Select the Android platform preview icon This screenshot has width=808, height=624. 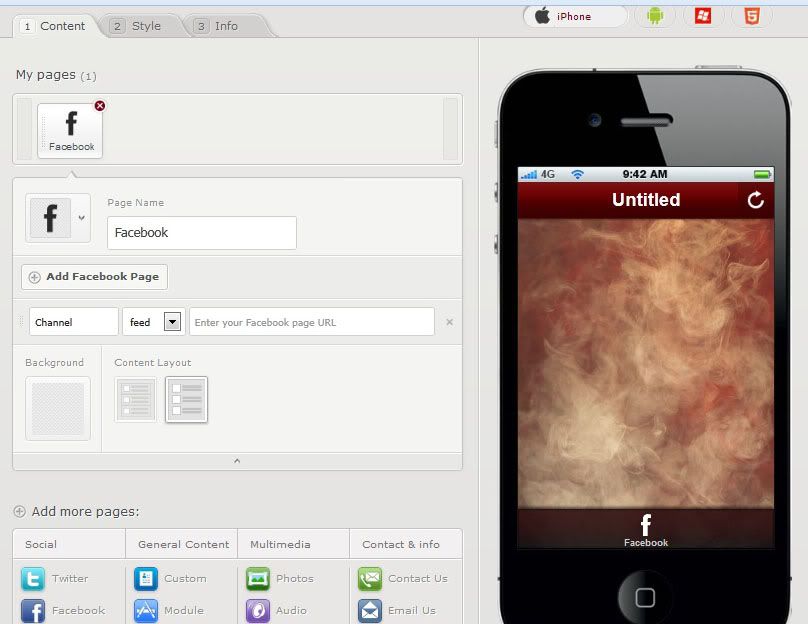[656, 16]
